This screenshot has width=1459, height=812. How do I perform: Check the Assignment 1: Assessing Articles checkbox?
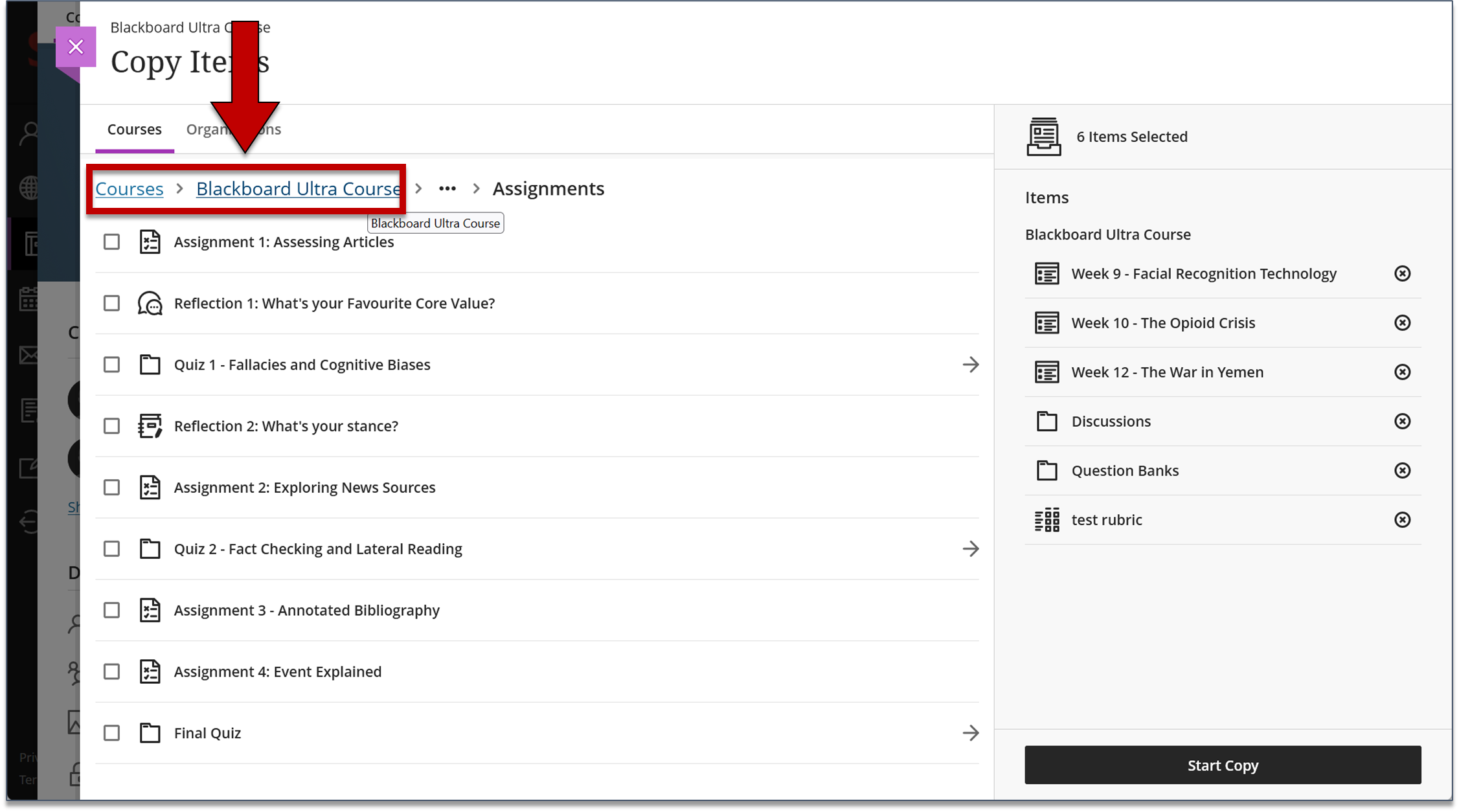pyautogui.click(x=111, y=242)
